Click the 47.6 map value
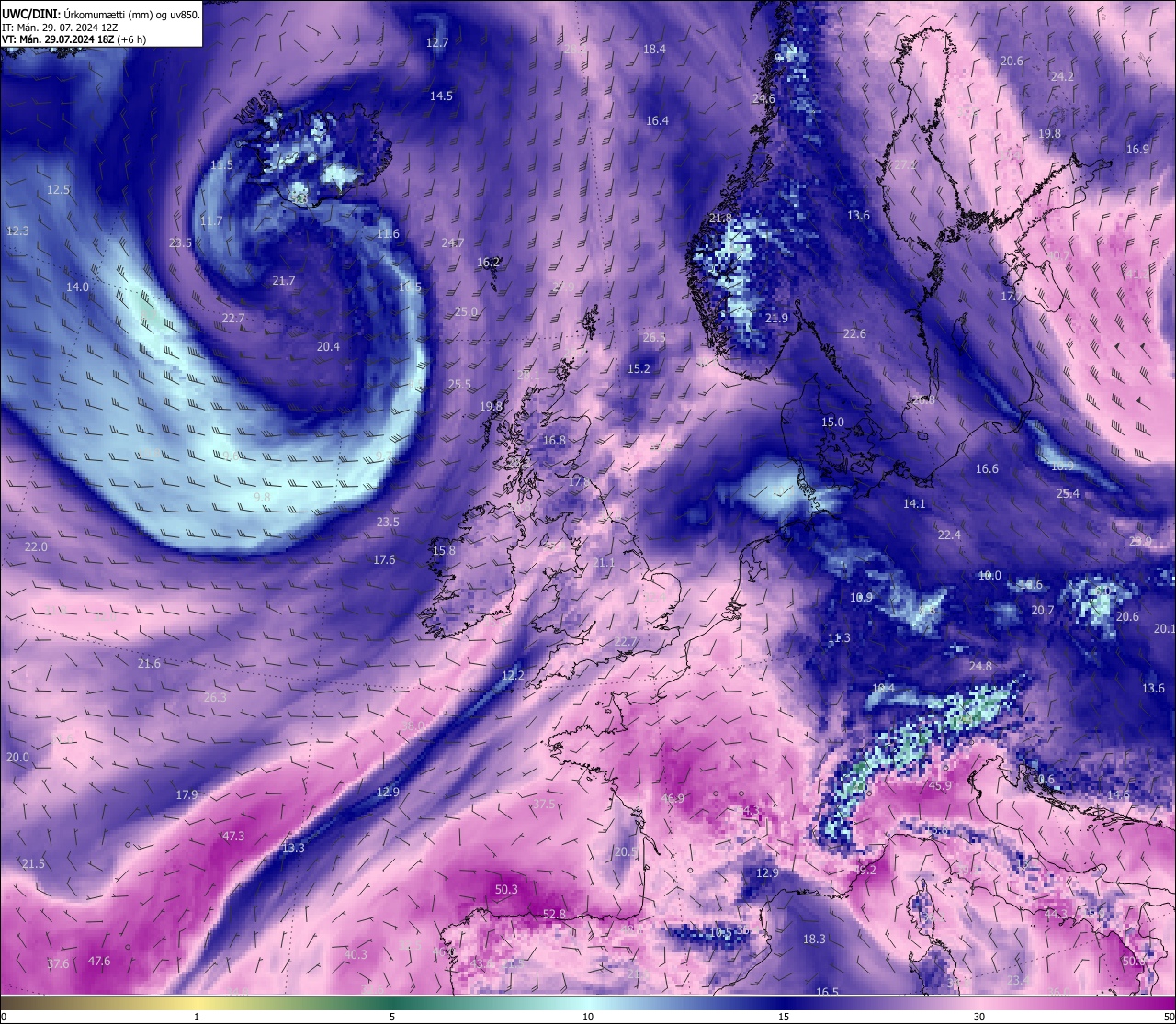This screenshot has width=1176, height=1024. click(99, 961)
